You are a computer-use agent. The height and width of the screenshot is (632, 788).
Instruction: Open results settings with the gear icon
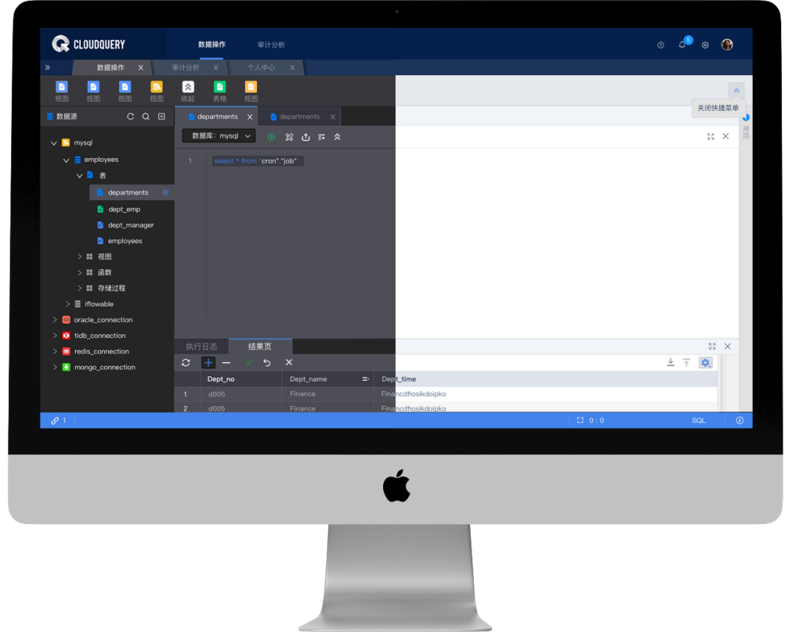point(705,363)
